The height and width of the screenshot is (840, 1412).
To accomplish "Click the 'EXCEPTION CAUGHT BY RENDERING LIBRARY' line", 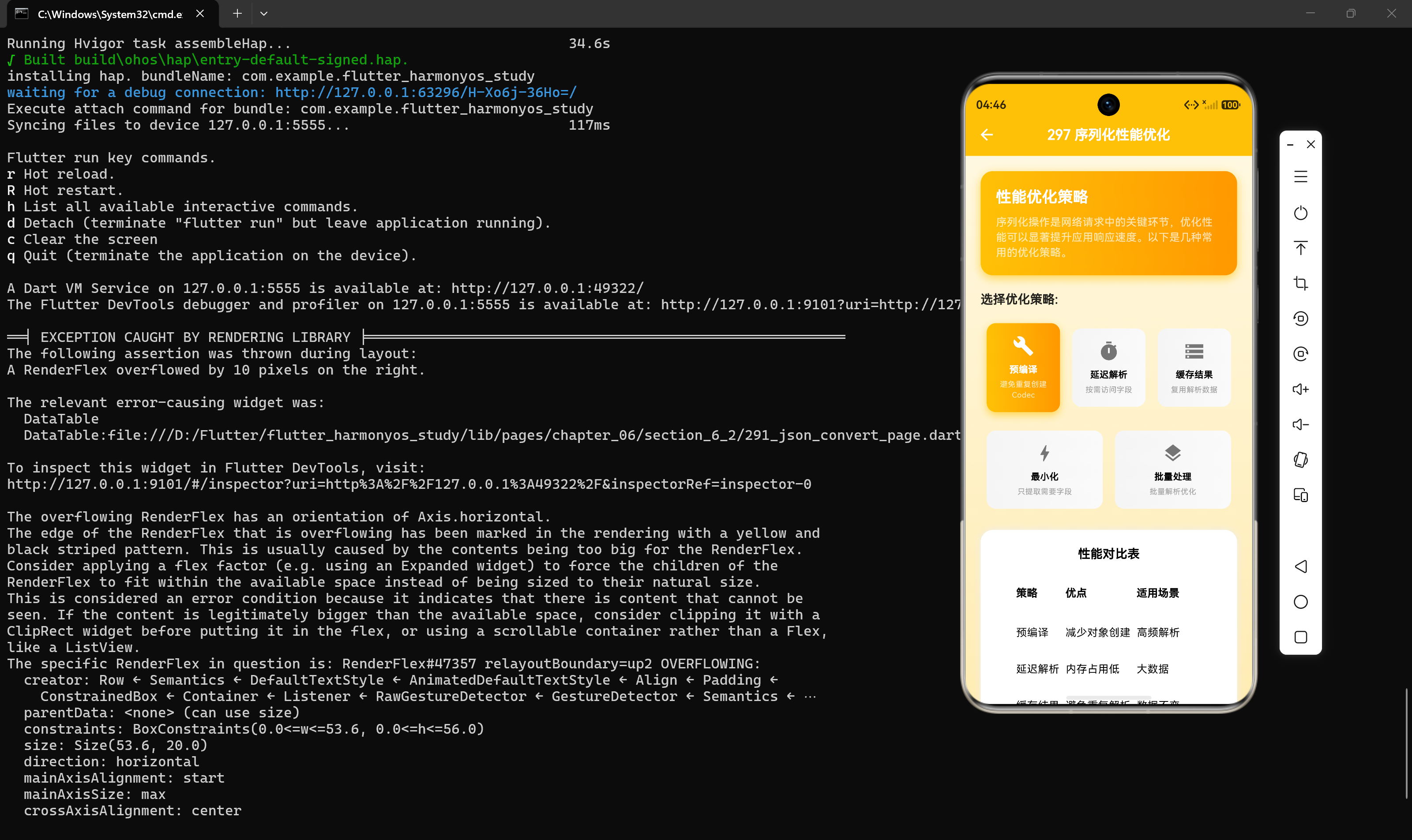I will point(426,337).
